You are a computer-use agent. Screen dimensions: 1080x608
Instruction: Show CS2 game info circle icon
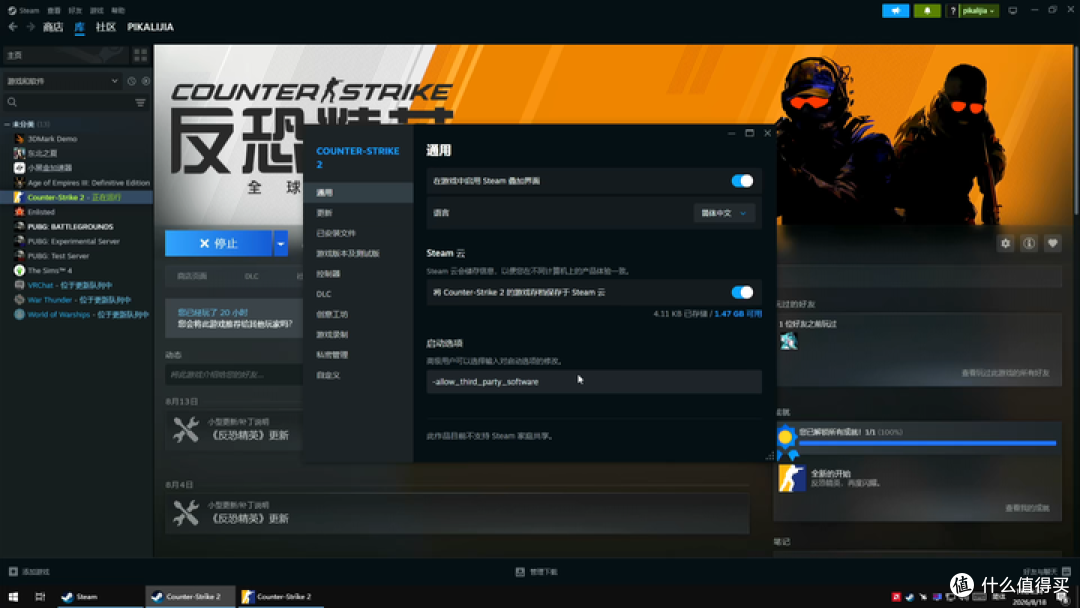1029,243
